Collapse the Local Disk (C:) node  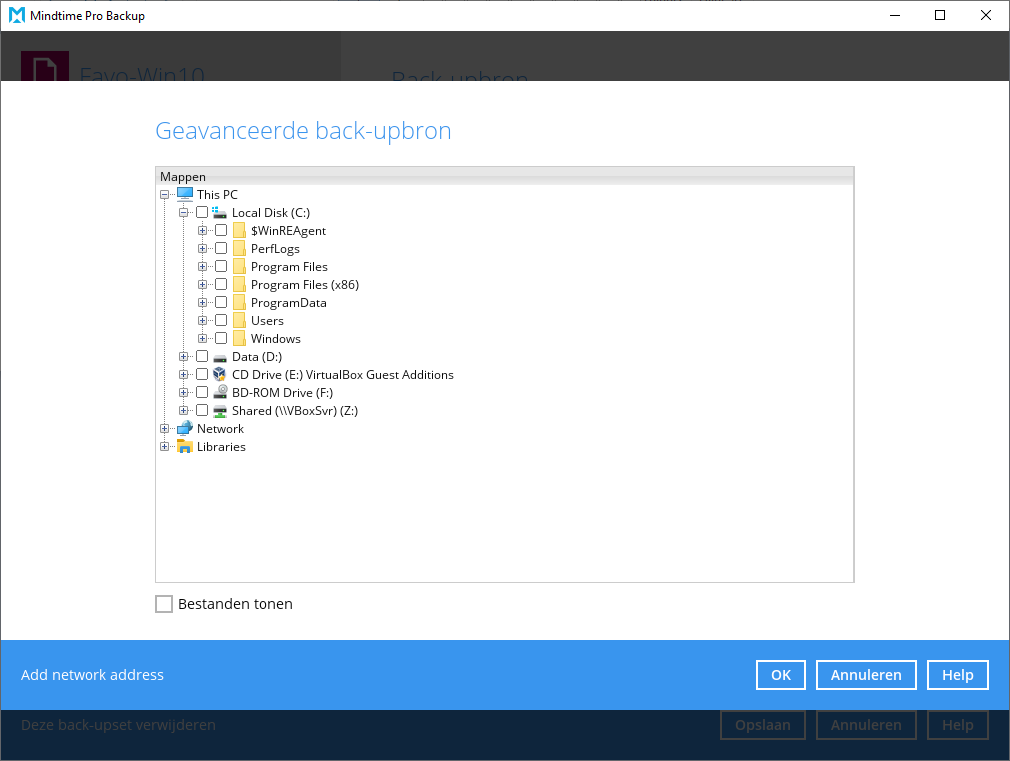184,213
